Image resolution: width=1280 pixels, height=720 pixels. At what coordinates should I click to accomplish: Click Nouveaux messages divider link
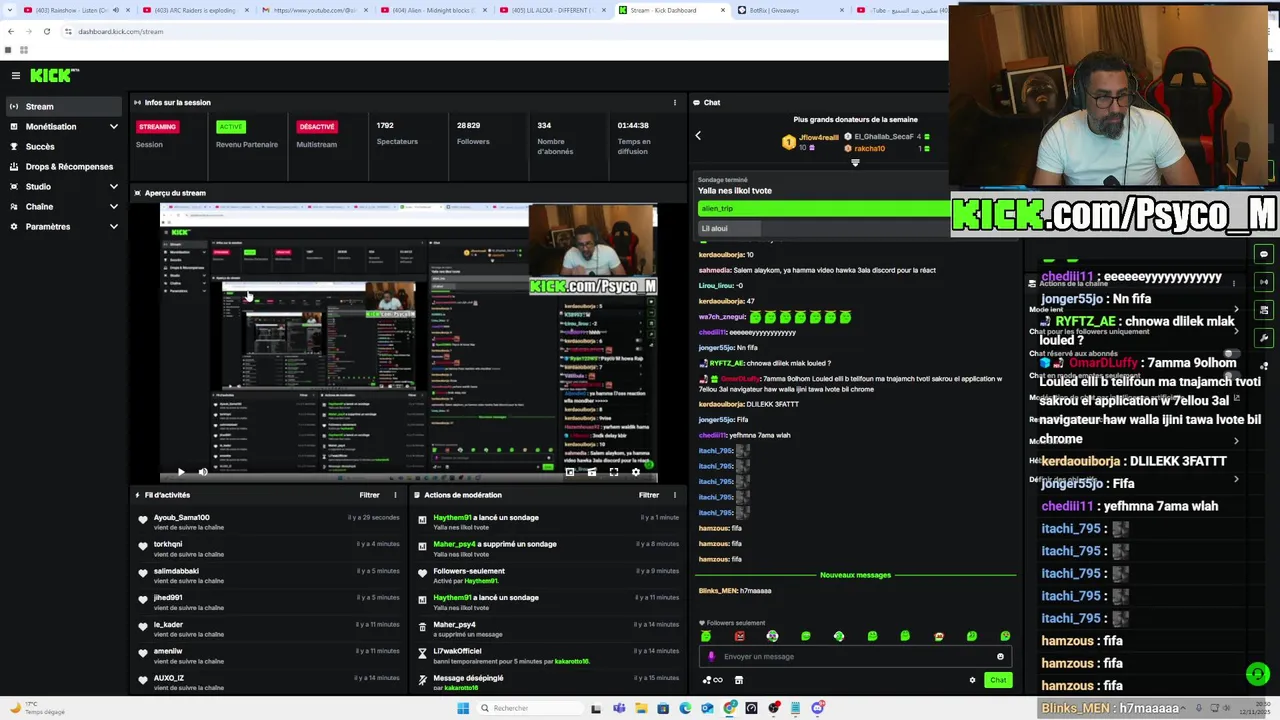tap(855, 575)
